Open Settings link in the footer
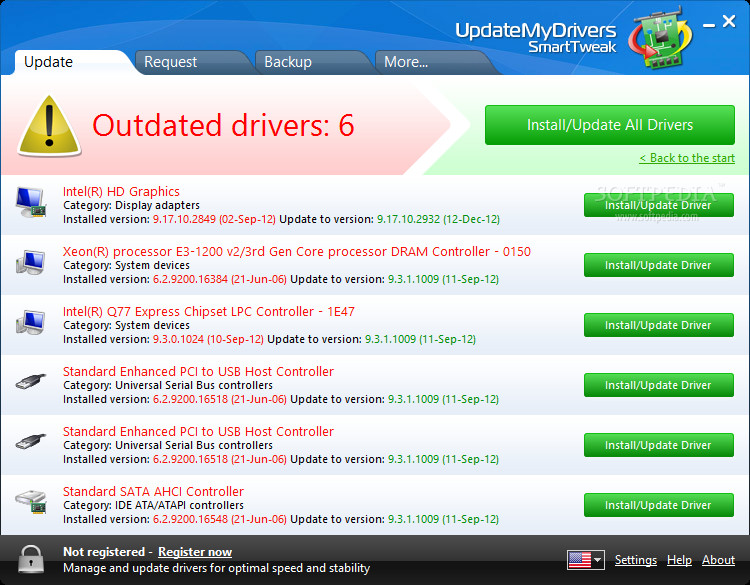The width and height of the screenshot is (750, 585). [x=636, y=560]
